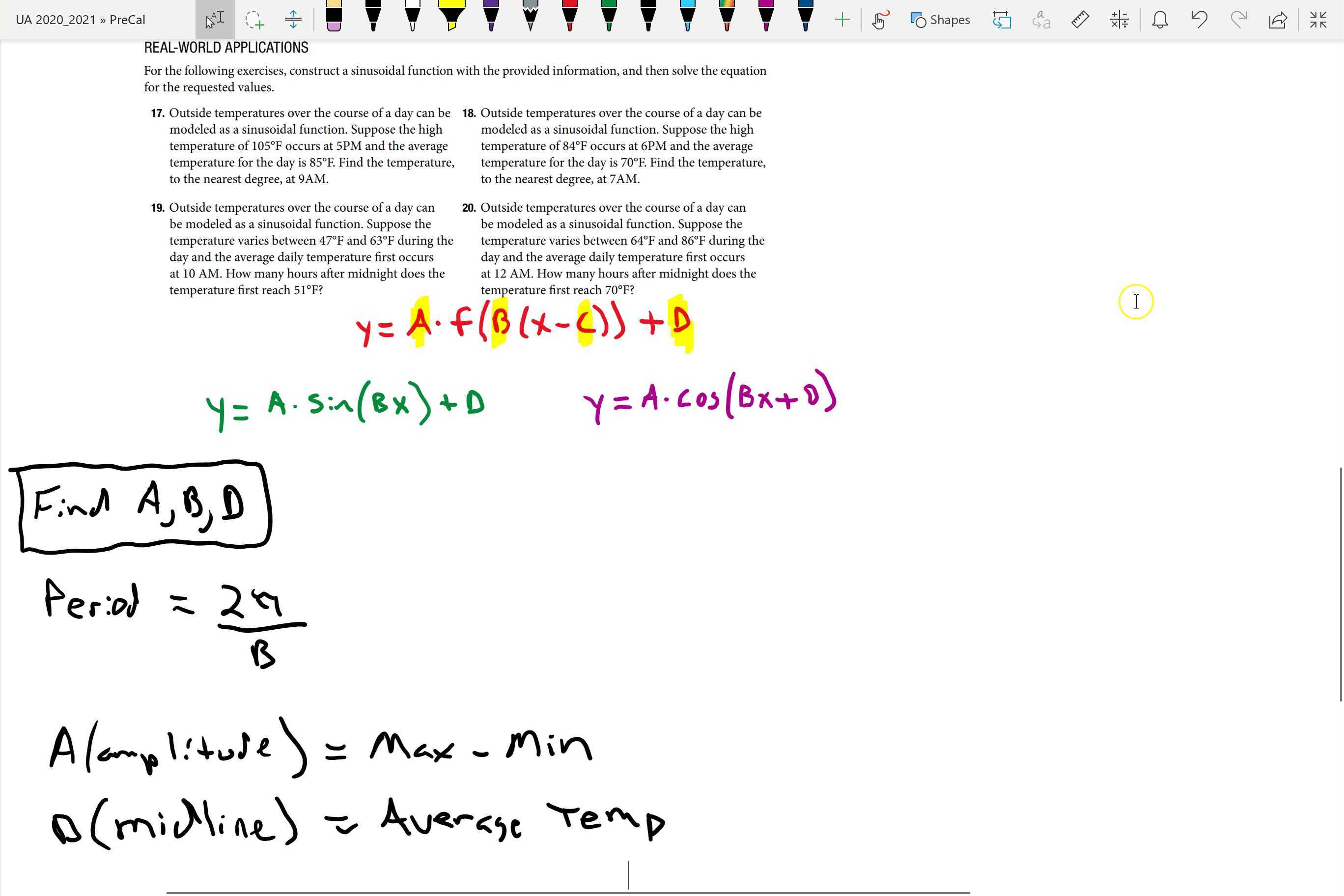The image size is (1344, 896).
Task: Click the UA 2020_2021 » PreCal breadcrumb
Action: pos(81,20)
